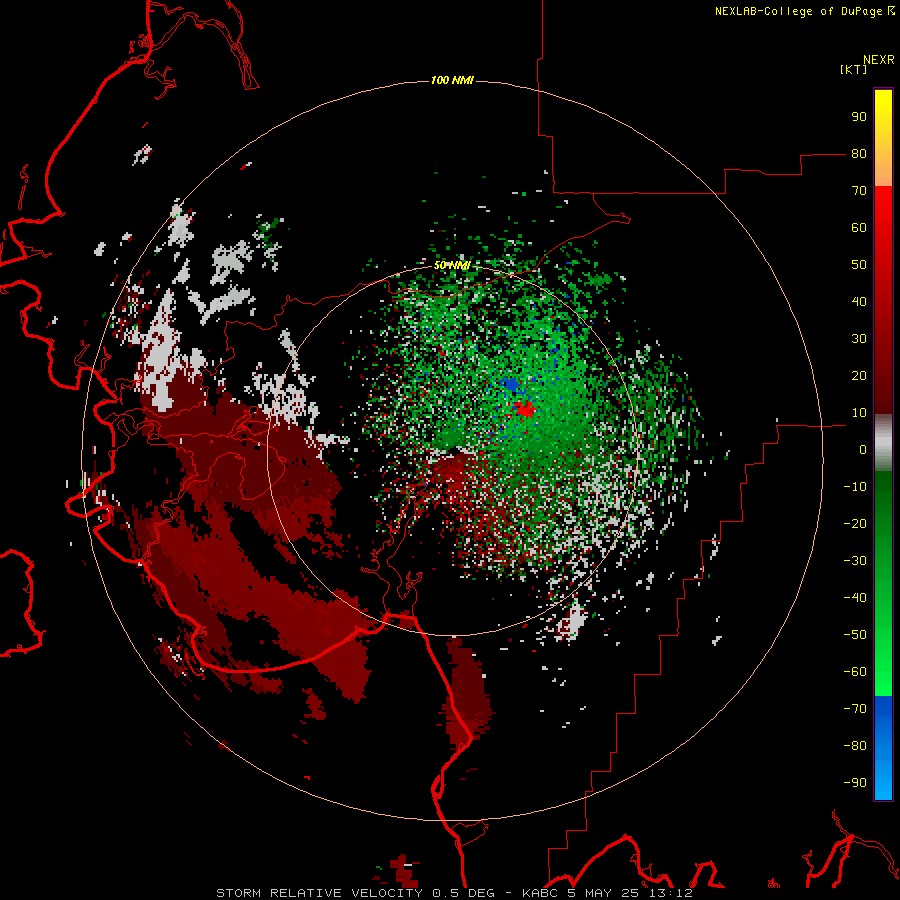Click the "[KT]" units label
900x900 pixels.
[x=854, y=69]
